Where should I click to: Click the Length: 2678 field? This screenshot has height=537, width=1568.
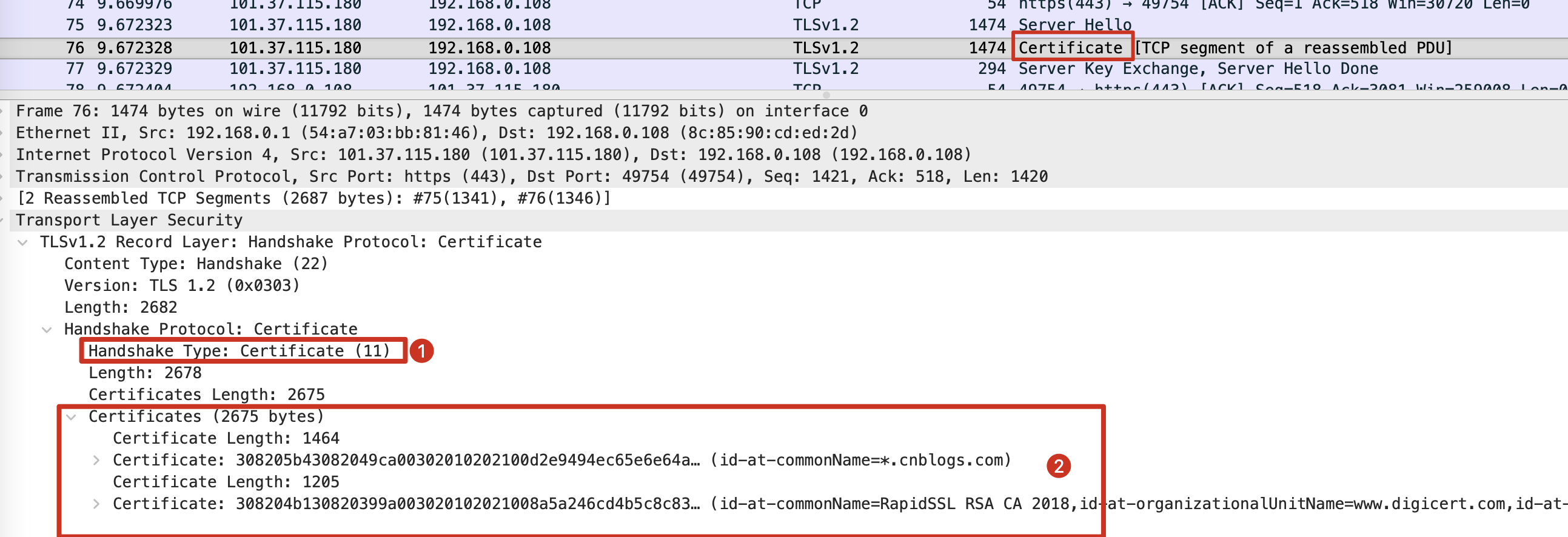pos(145,373)
